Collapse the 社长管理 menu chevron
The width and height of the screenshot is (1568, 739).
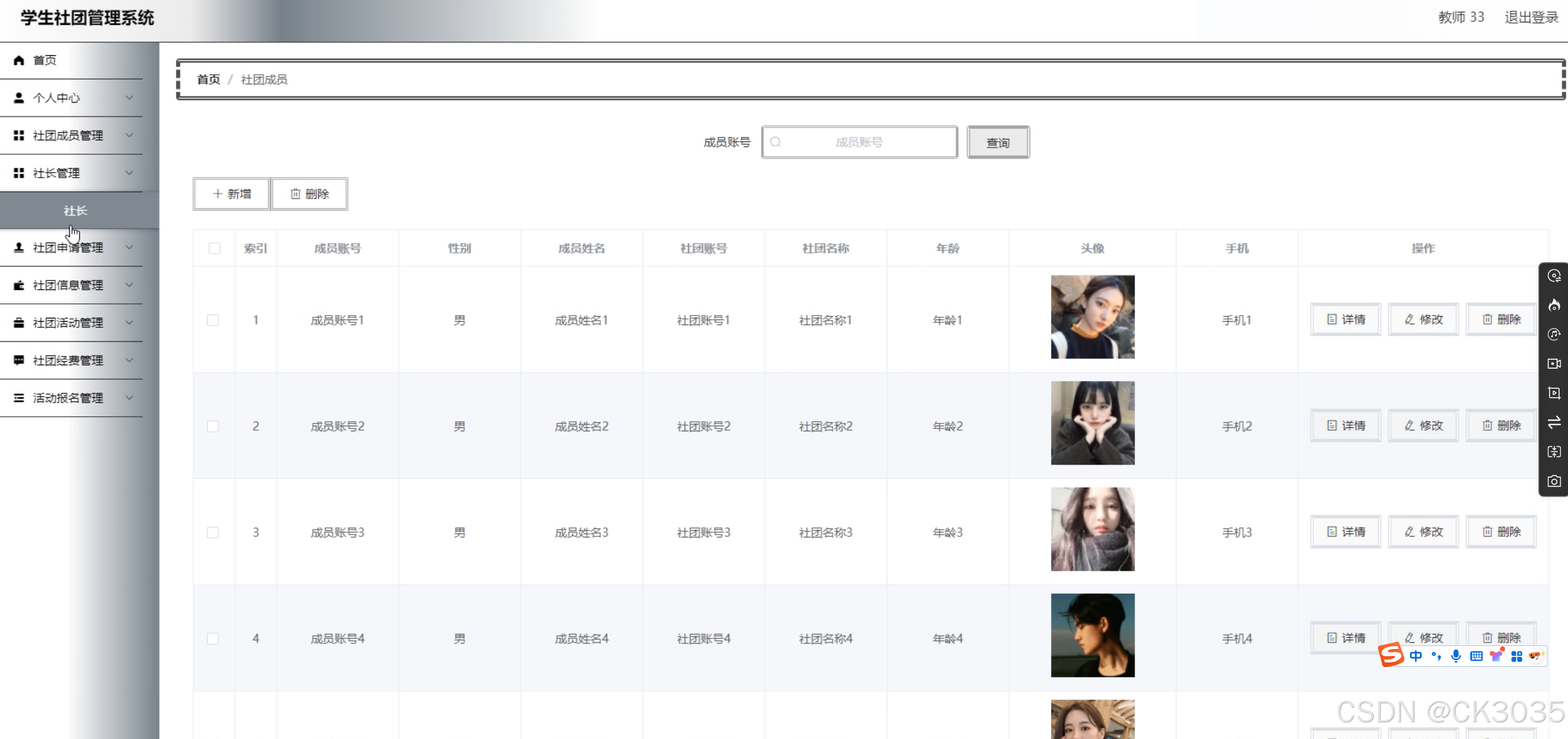coord(129,173)
